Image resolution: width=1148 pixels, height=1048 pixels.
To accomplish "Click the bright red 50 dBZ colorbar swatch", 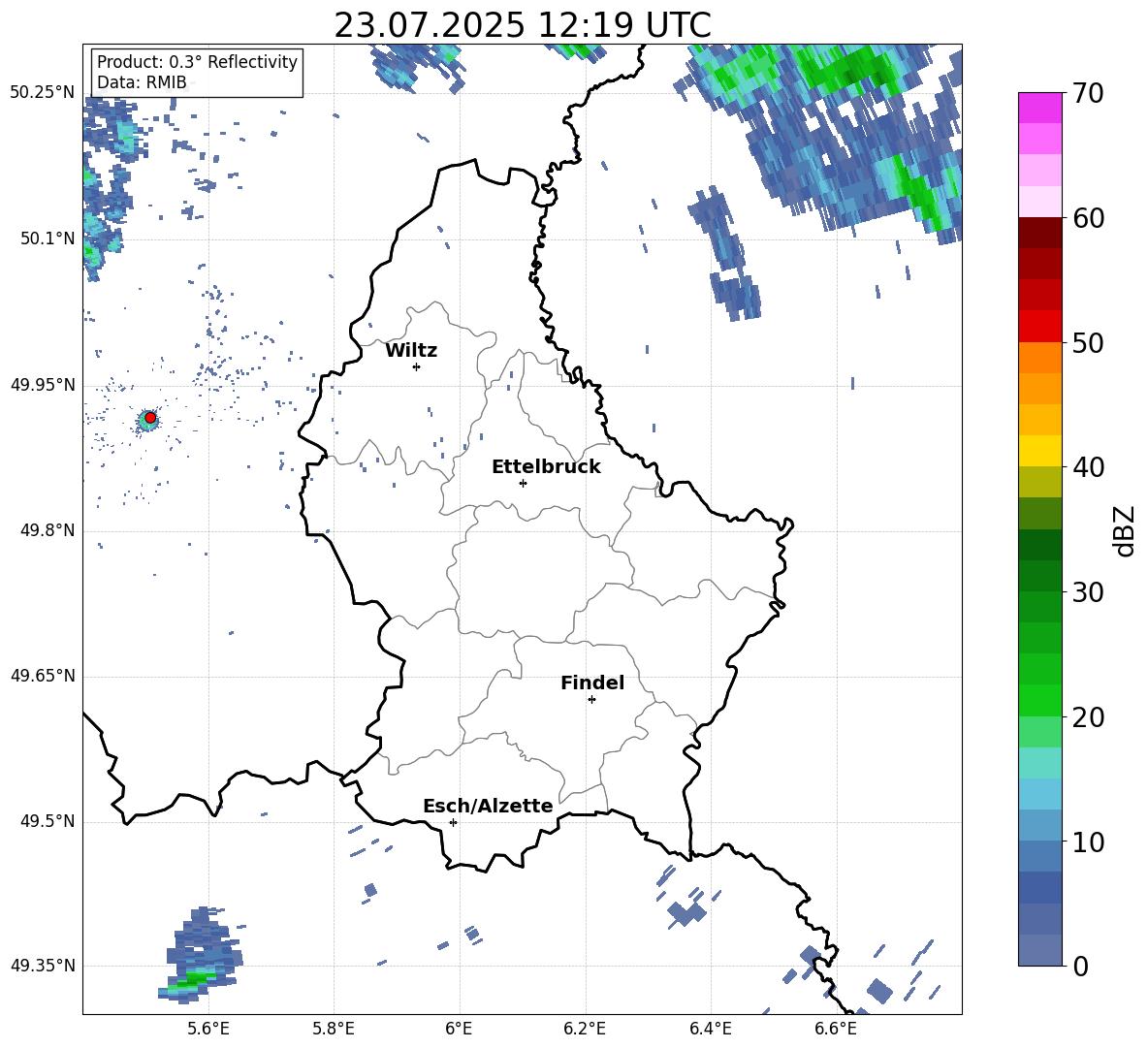I will pyautogui.click(x=1039, y=327).
